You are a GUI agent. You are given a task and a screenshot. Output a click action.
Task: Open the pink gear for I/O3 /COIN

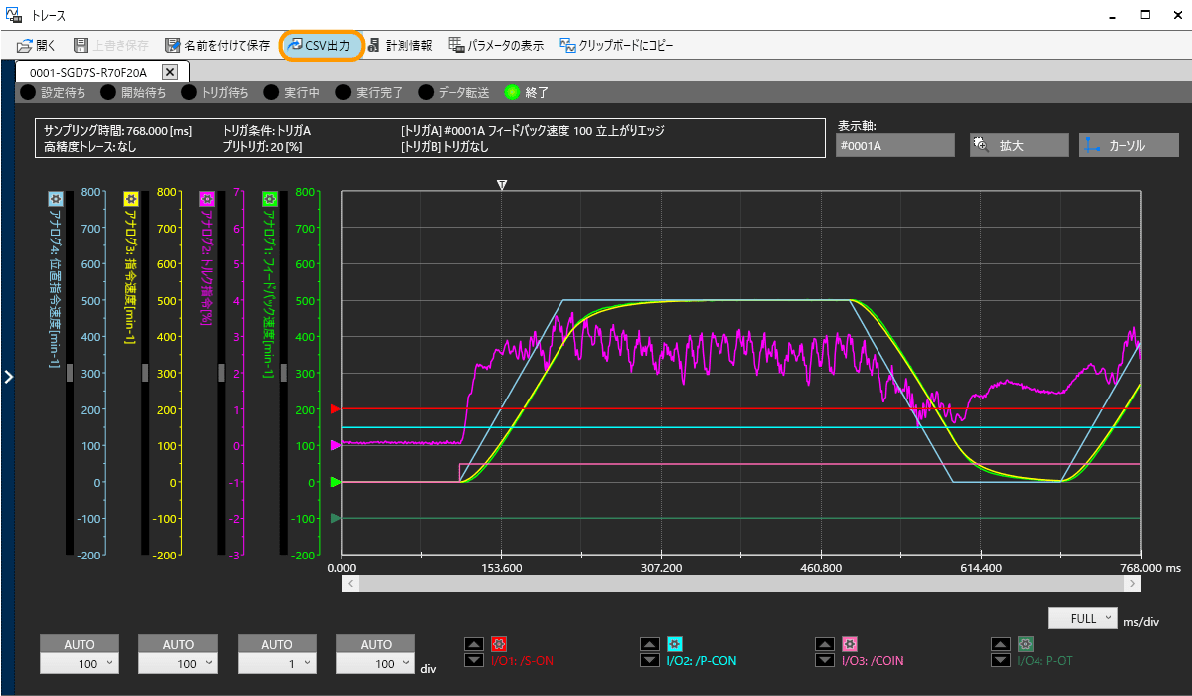(x=850, y=644)
